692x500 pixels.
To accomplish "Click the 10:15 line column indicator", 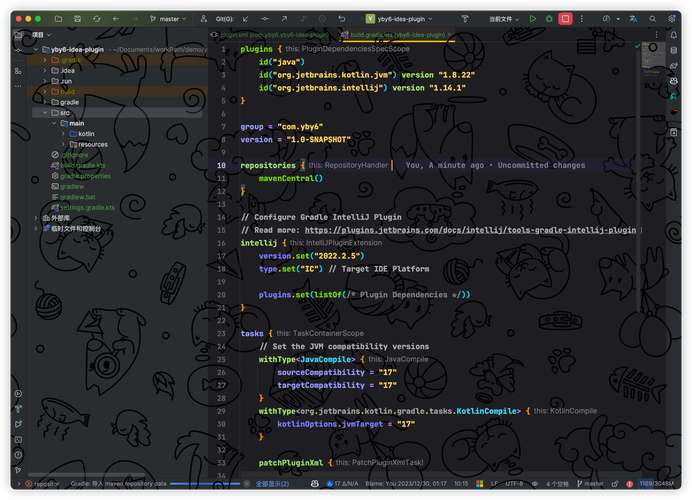I will coord(461,484).
